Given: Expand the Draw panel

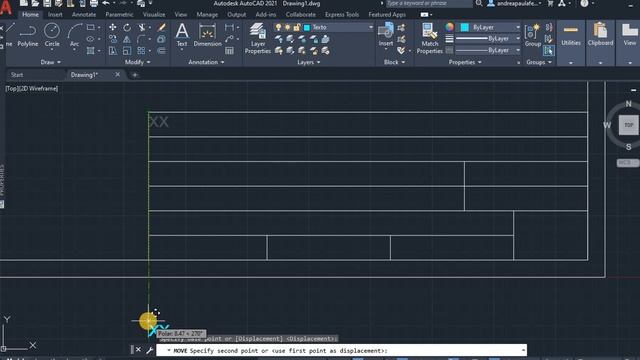Looking at the screenshot, I should pos(51,62).
